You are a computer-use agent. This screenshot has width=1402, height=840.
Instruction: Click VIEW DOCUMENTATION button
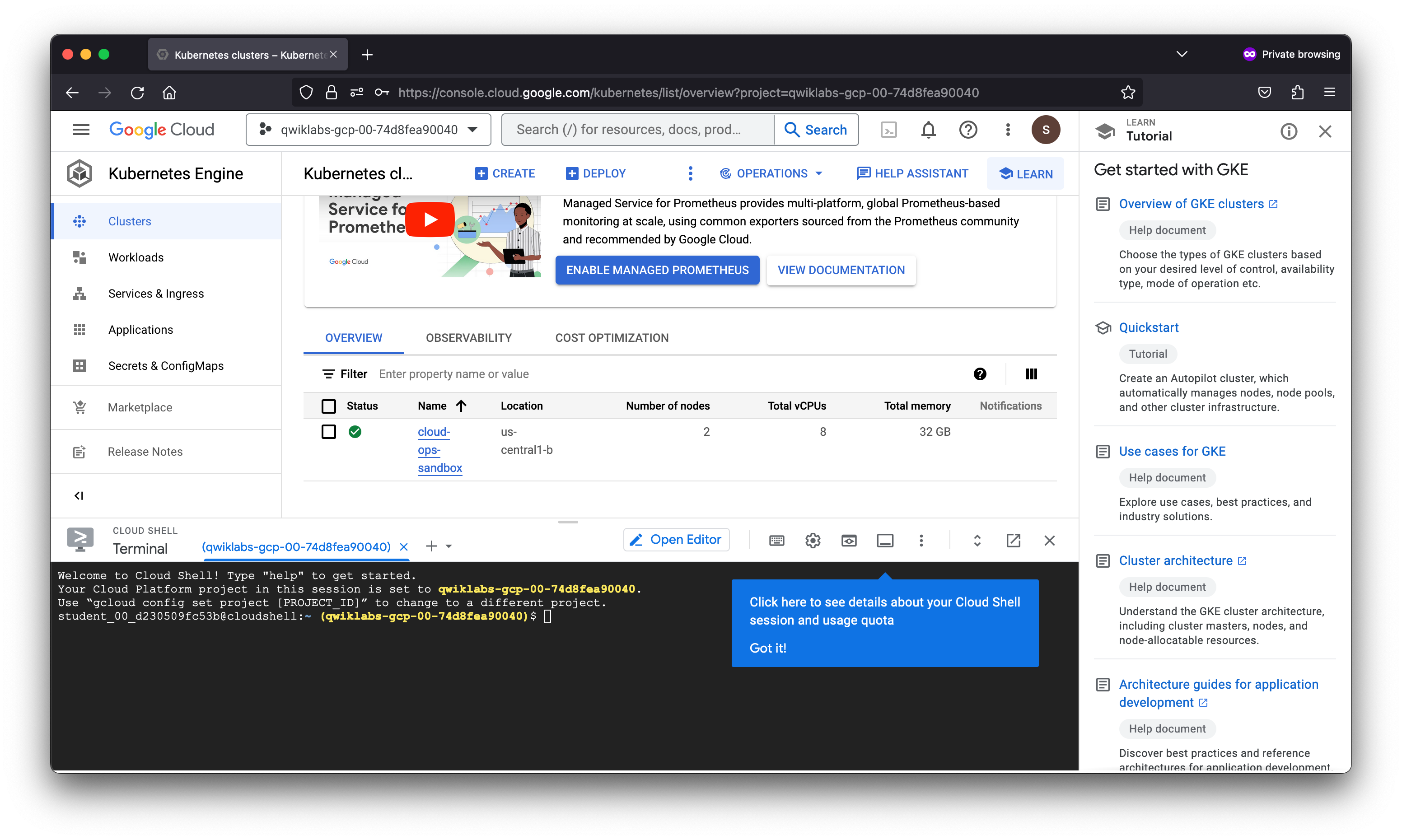click(x=841, y=271)
